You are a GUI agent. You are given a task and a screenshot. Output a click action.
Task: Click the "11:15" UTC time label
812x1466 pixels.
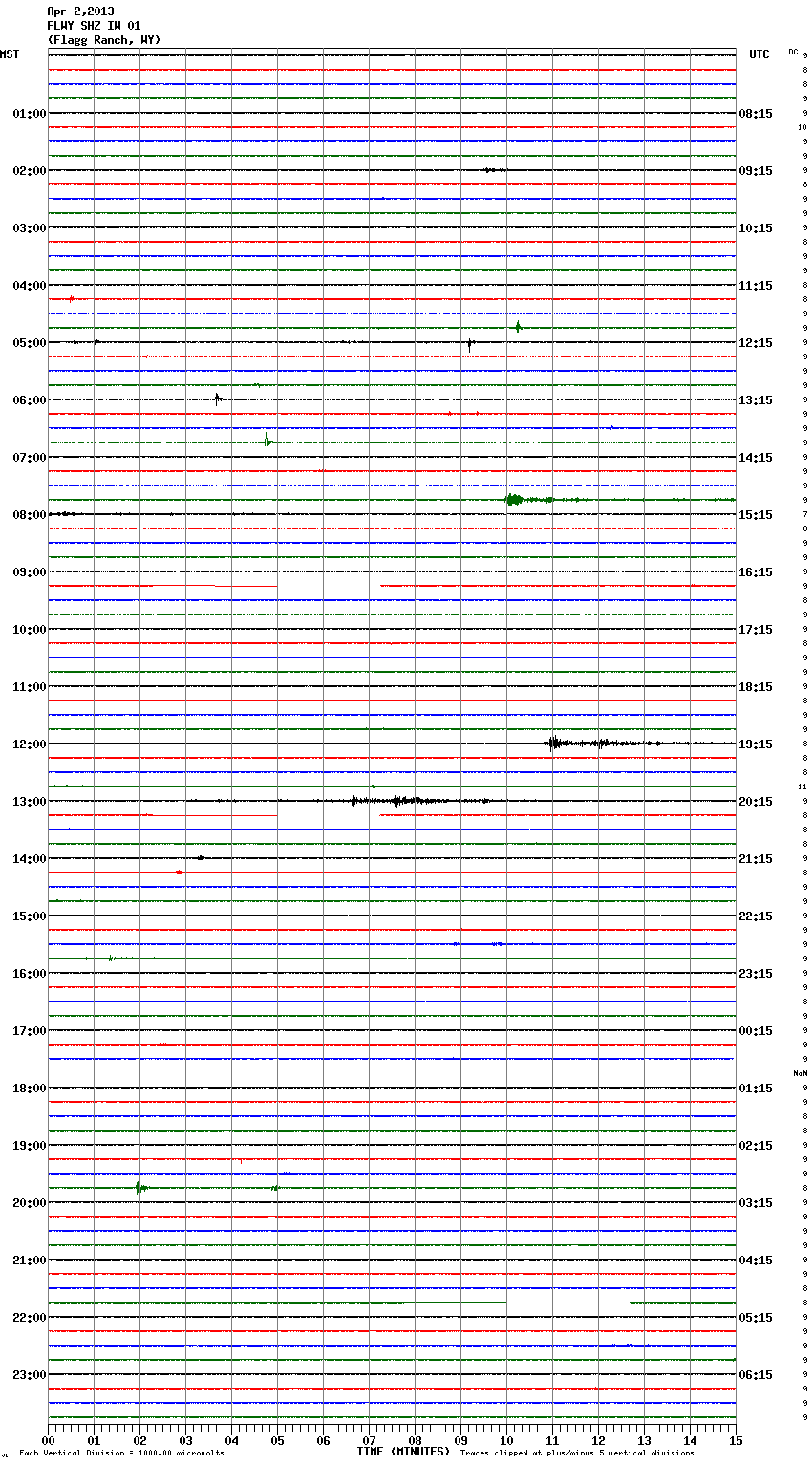756,286
